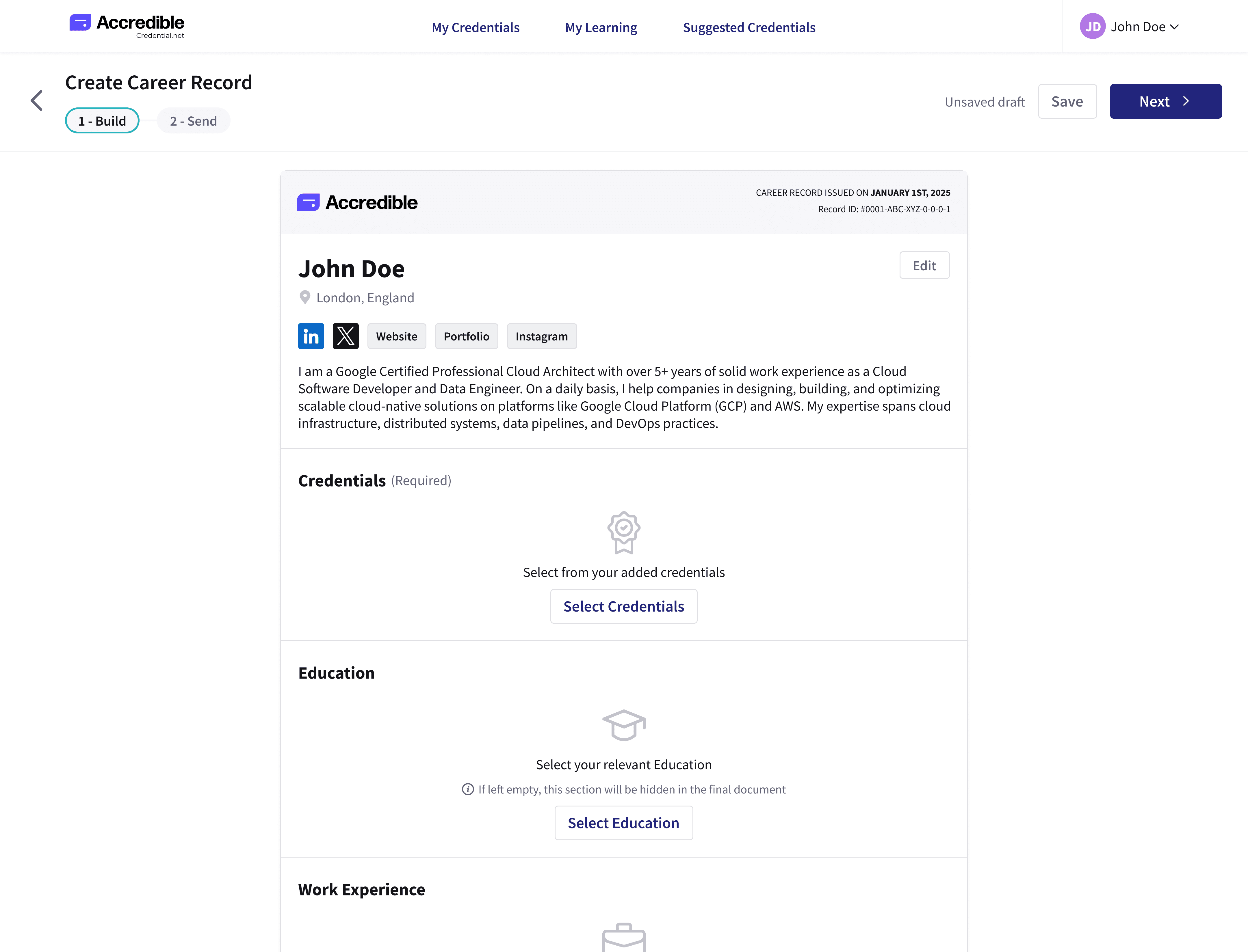This screenshot has width=1248, height=952.
Task: Click the briefcase work experience icon
Action: 624,938
